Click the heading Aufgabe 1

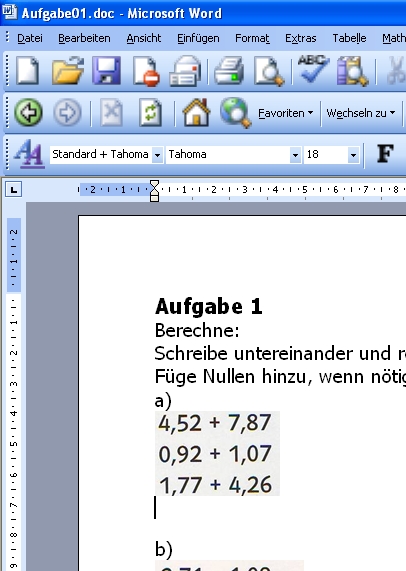(209, 307)
